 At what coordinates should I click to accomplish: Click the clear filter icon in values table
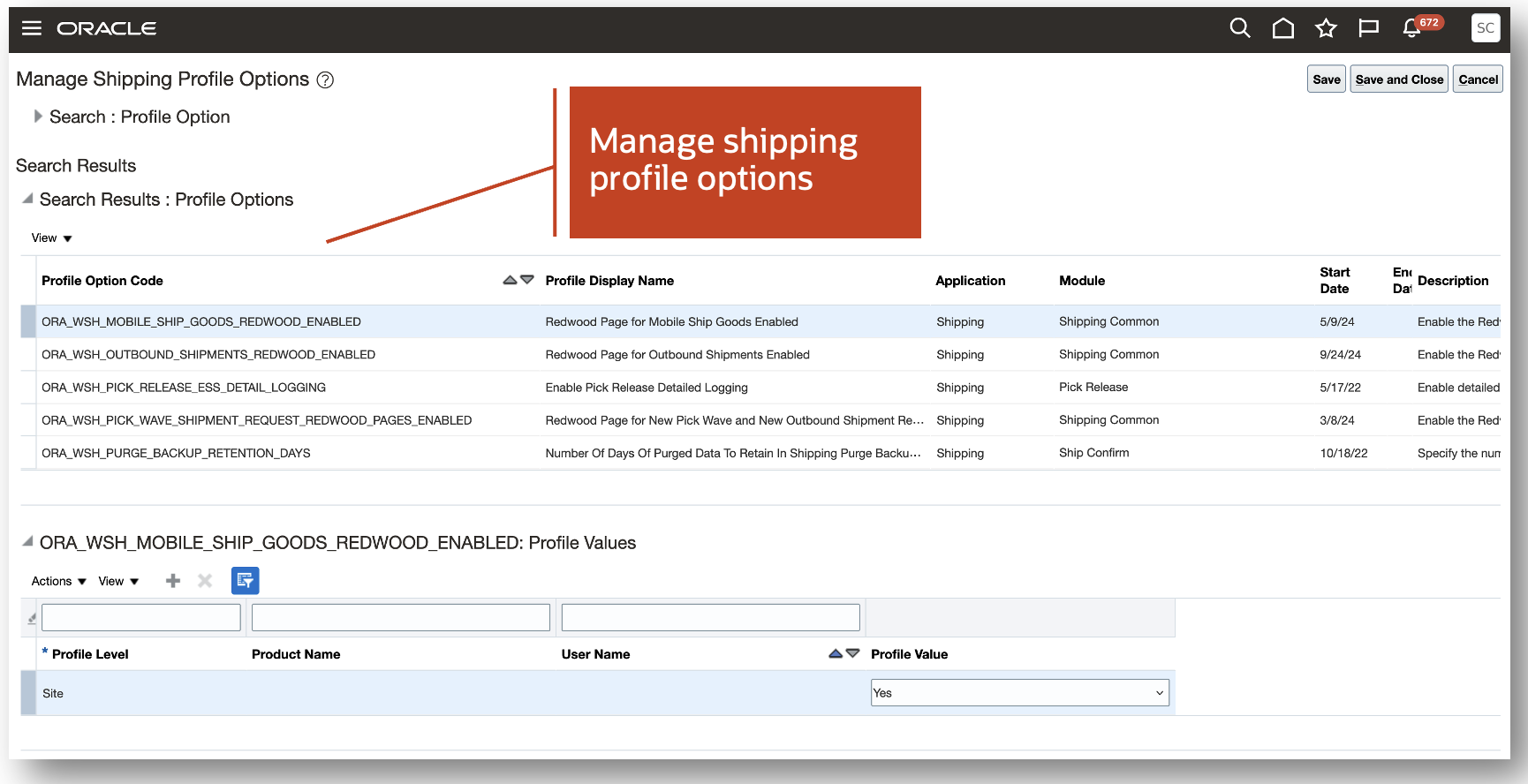click(31, 618)
